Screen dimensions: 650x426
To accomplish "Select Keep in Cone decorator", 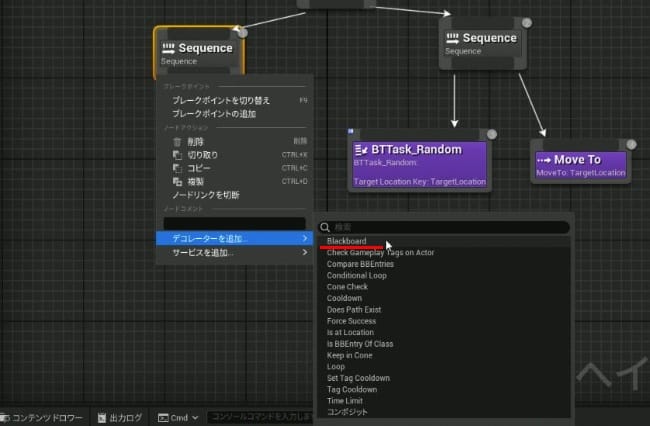I will tap(349, 355).
